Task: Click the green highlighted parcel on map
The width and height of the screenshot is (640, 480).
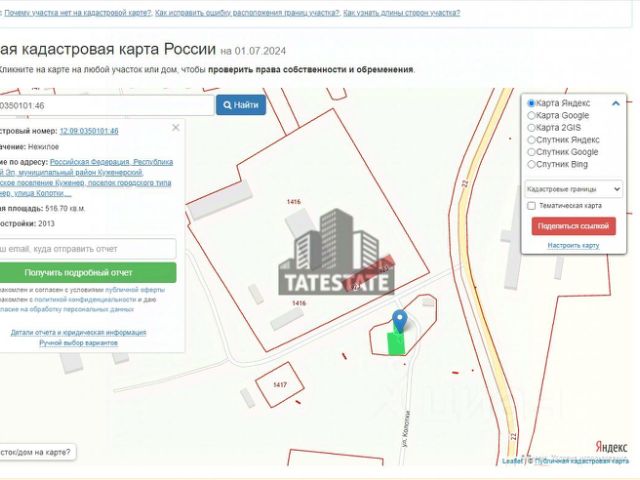Action: pos(396,344)
